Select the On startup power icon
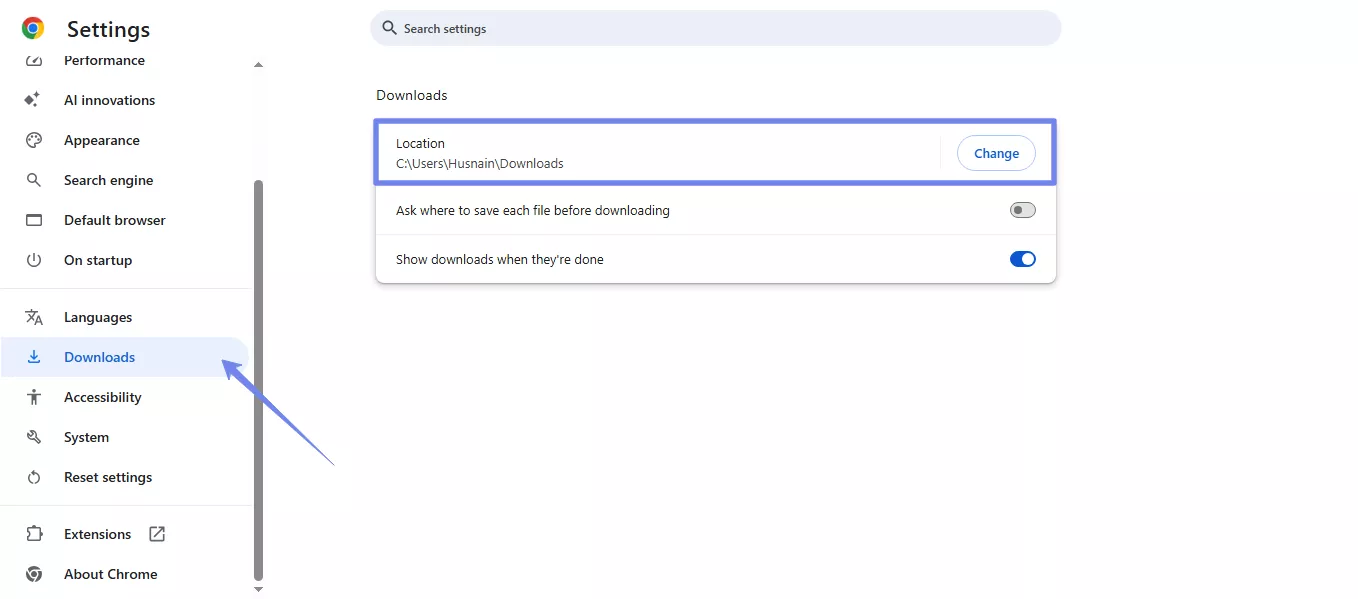 tap(35, 260)
